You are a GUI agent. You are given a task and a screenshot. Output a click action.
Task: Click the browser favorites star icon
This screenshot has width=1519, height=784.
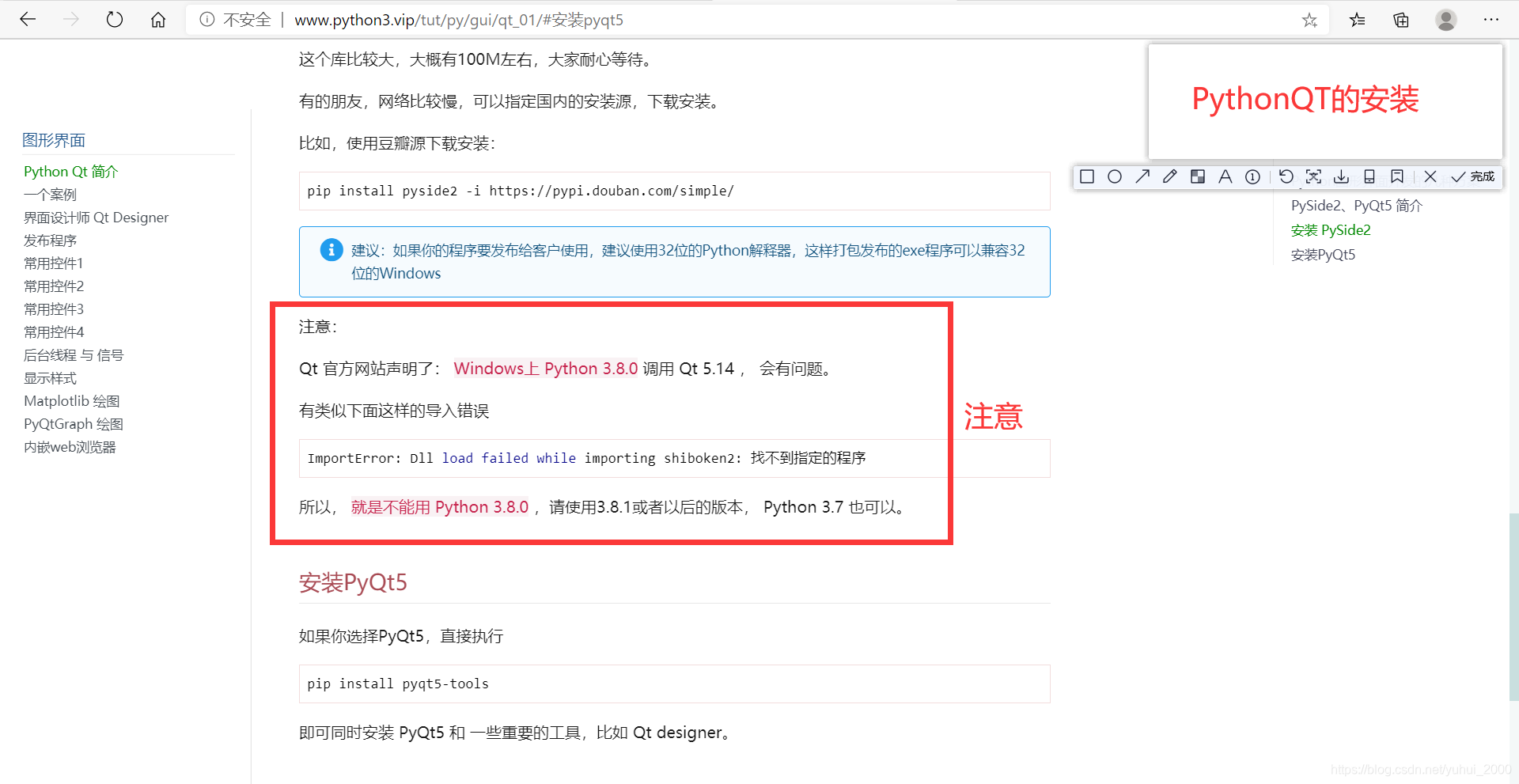pyautogui.click(x=1310, y=20)
